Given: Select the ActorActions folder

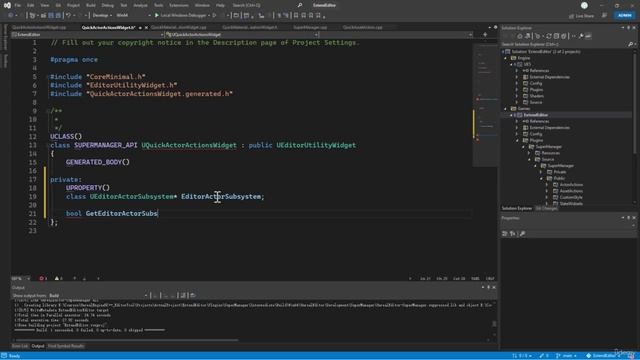Looking at the screenshot, I should click(x=571, y=184).
